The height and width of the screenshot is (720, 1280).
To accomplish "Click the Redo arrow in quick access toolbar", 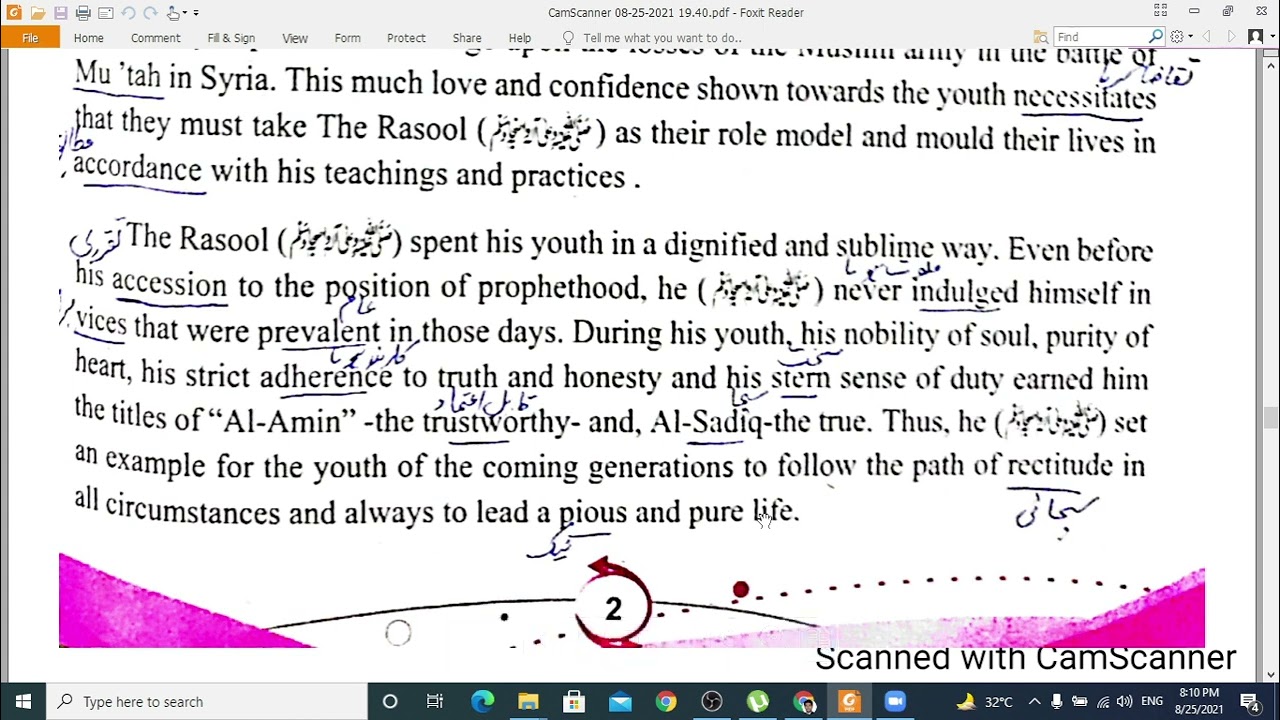I will coord(150,13).
